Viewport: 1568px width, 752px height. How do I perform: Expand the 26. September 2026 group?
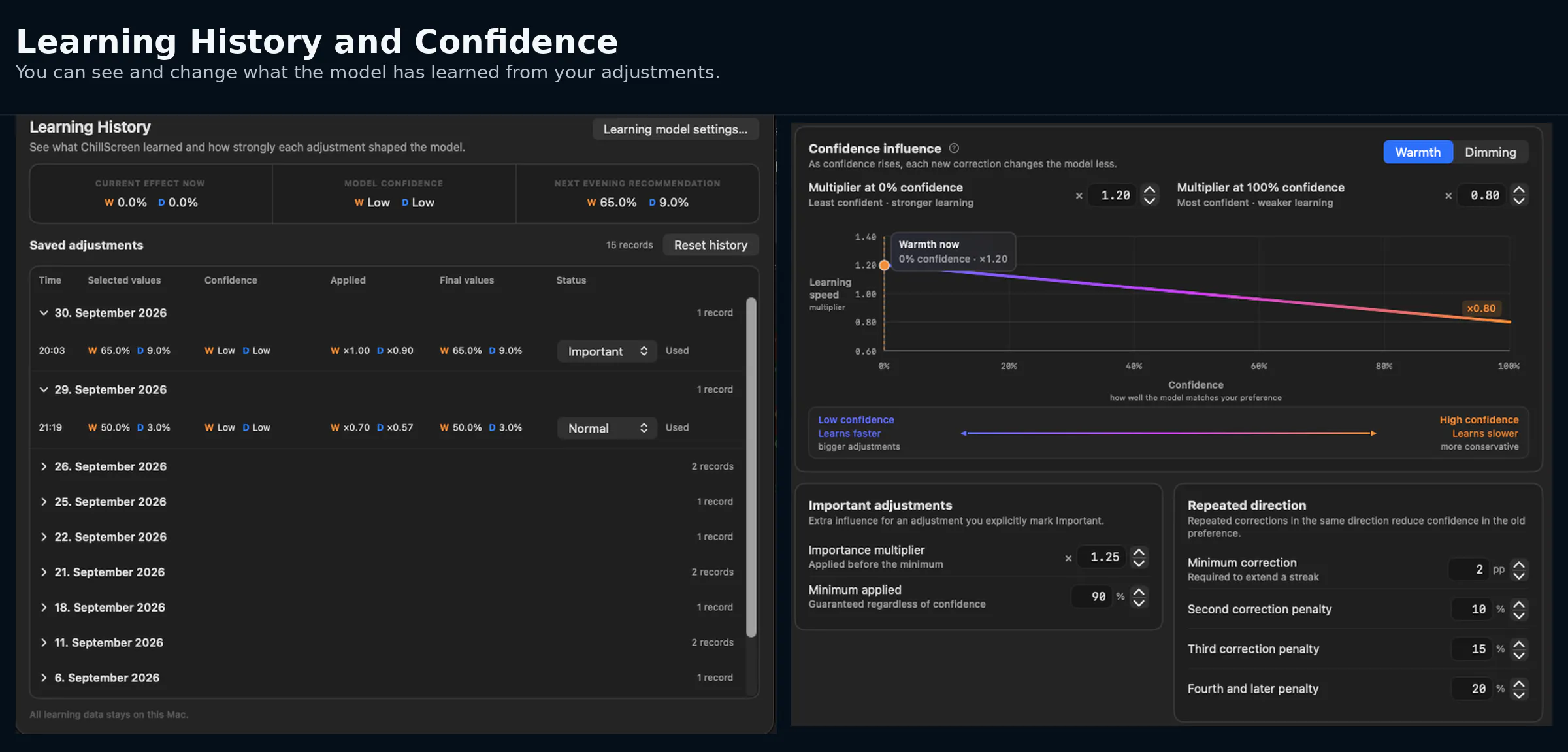coord(44,466)
